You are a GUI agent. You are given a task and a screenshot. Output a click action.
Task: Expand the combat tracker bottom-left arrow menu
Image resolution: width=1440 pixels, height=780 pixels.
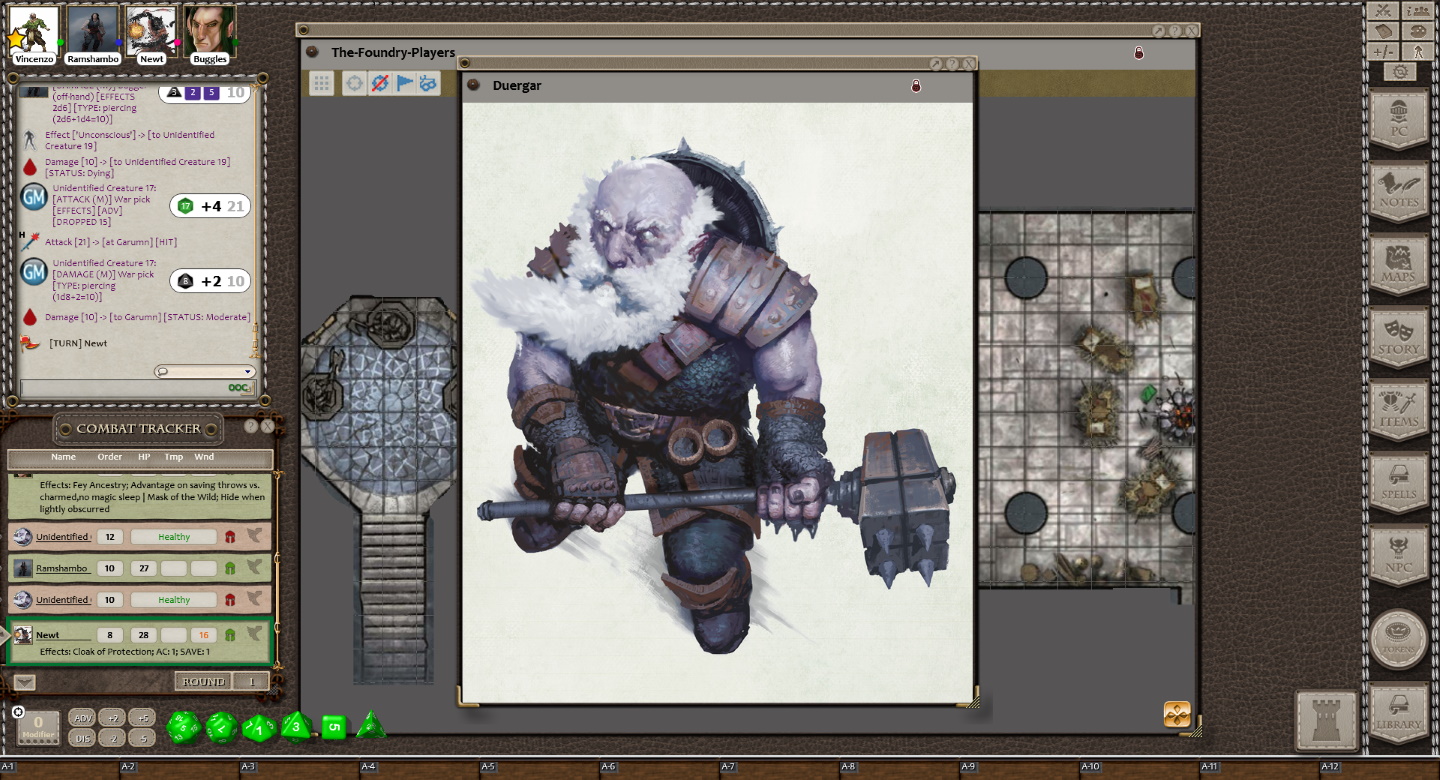click(25, 682)
